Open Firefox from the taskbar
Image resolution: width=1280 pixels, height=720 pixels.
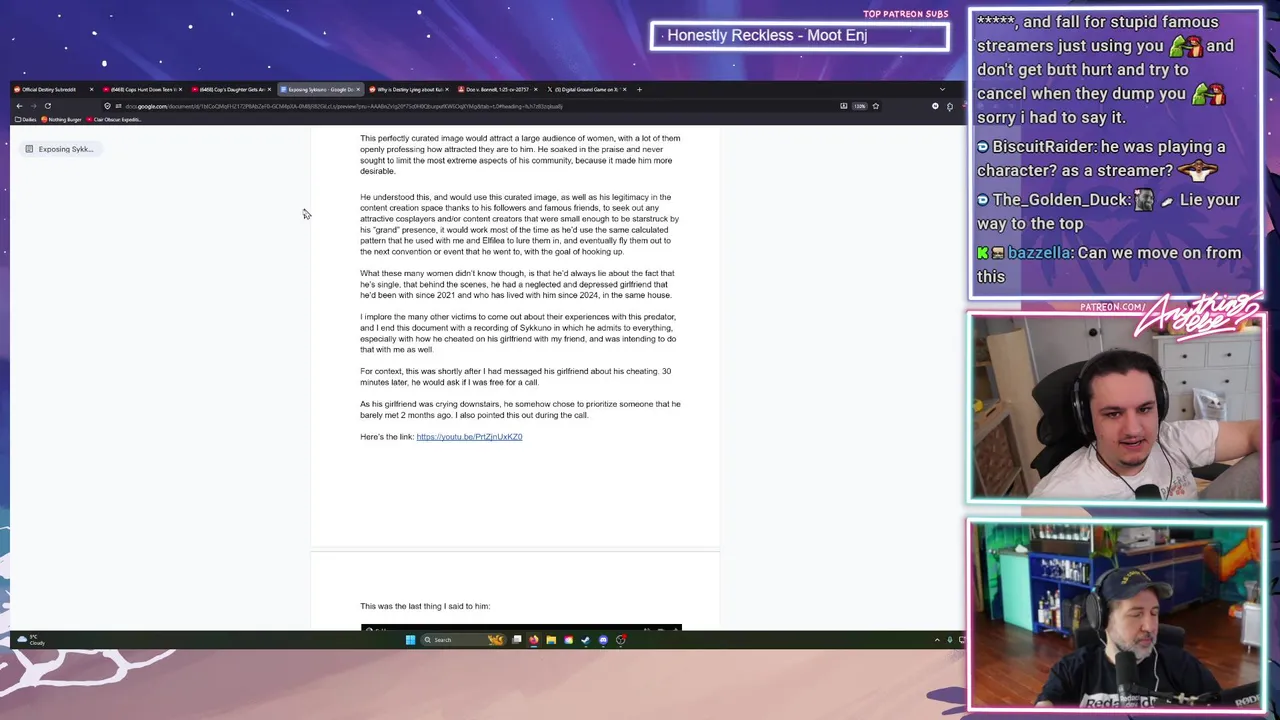(x=533, y=640)
